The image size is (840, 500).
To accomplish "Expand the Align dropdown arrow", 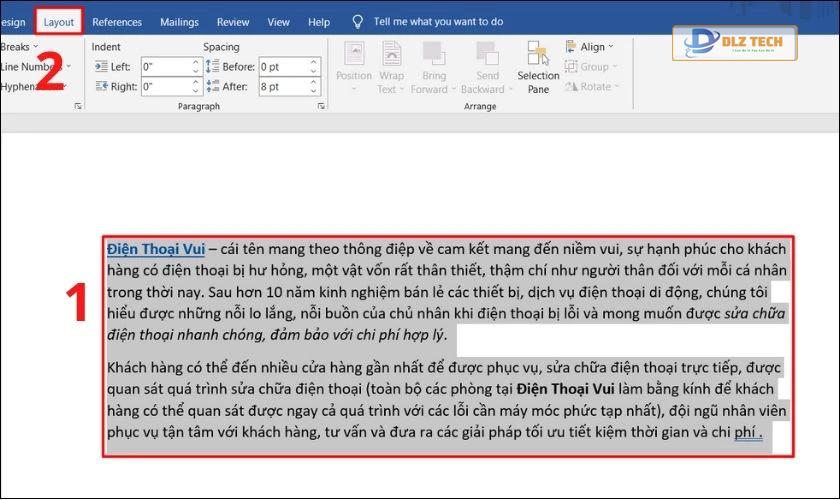I will coord(611,47).
